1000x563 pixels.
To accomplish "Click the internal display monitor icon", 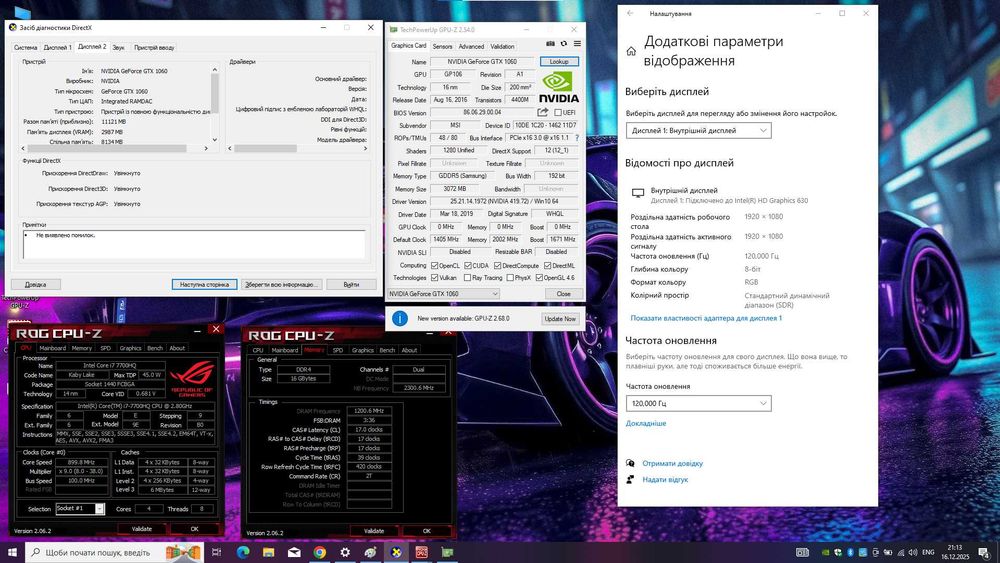I will tap(638, 193).
